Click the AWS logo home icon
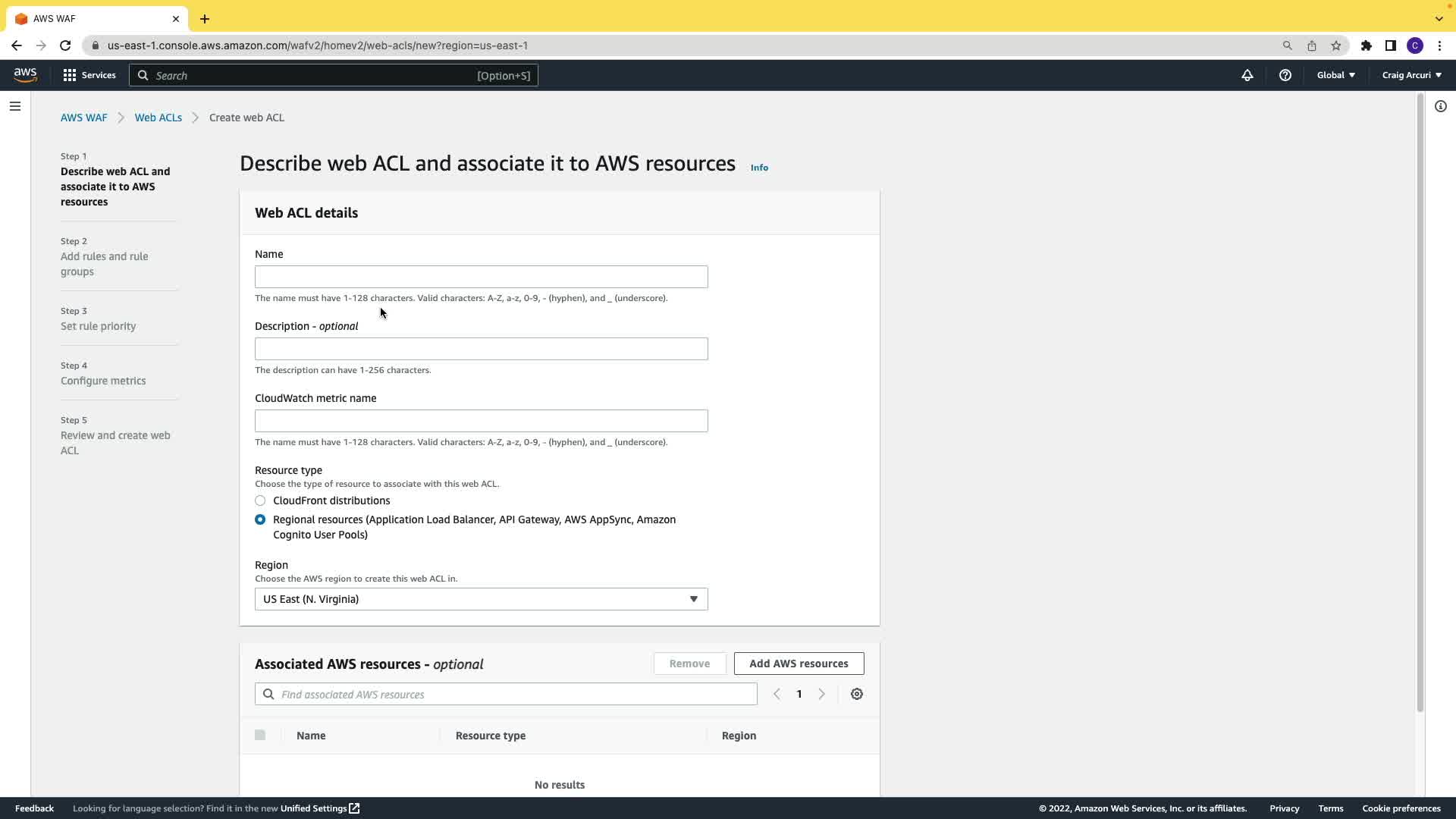1456x819 pixels. (25, 74)
